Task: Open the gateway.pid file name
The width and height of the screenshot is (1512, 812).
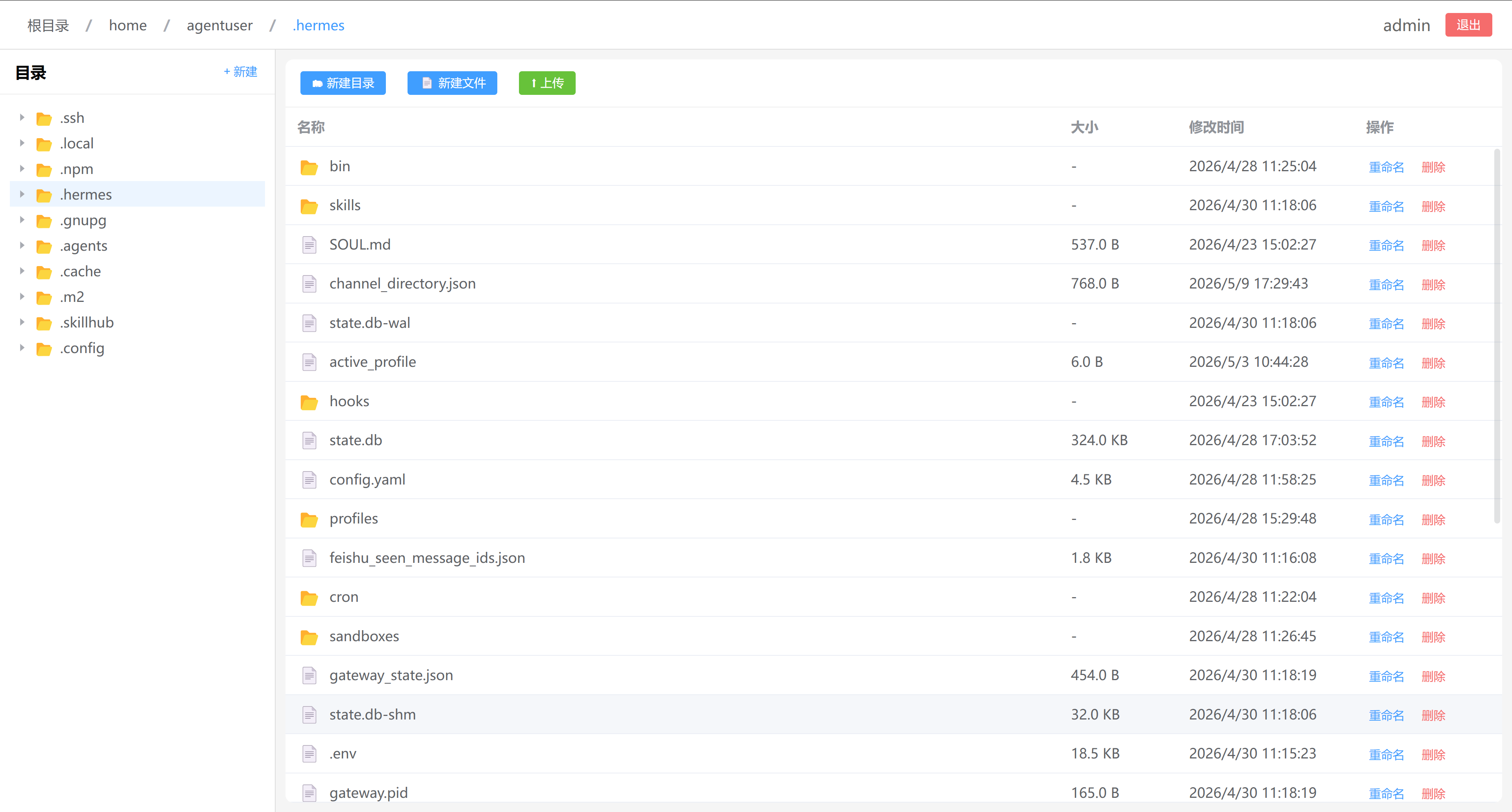Action: pyautogui.click(x=369, y=793)
